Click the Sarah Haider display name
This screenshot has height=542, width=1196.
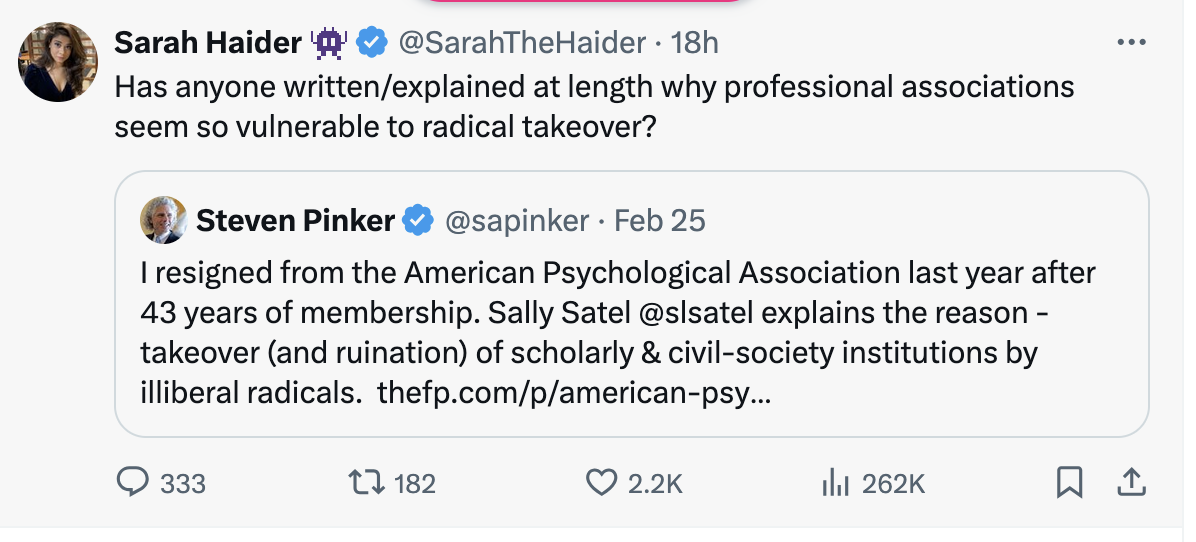[208, 43]
